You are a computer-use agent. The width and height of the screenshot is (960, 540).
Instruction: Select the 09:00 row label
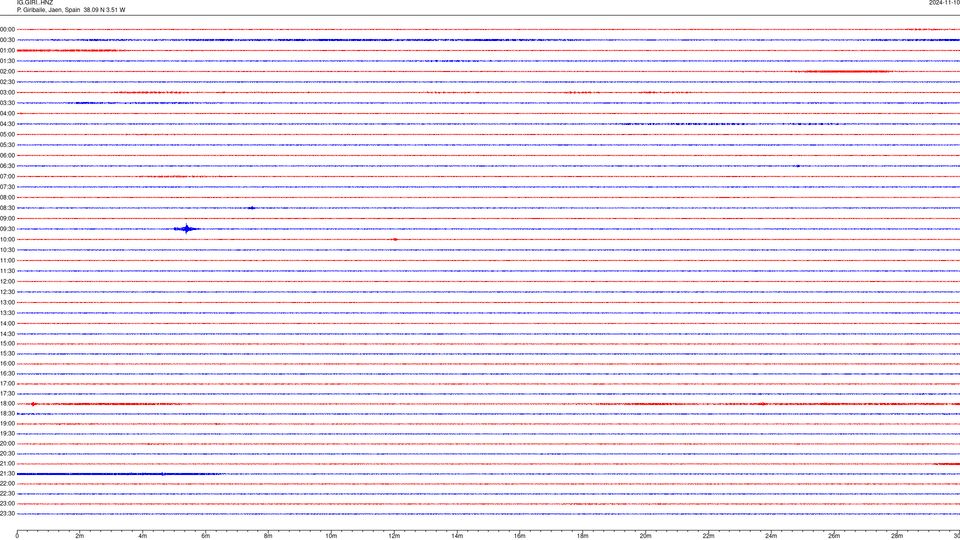coord(7,219)
